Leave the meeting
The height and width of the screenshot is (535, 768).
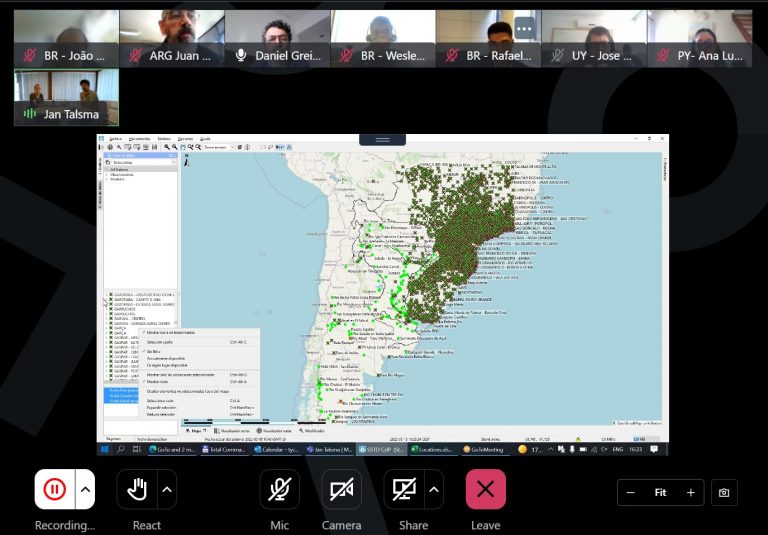click(x=485, y=489)
